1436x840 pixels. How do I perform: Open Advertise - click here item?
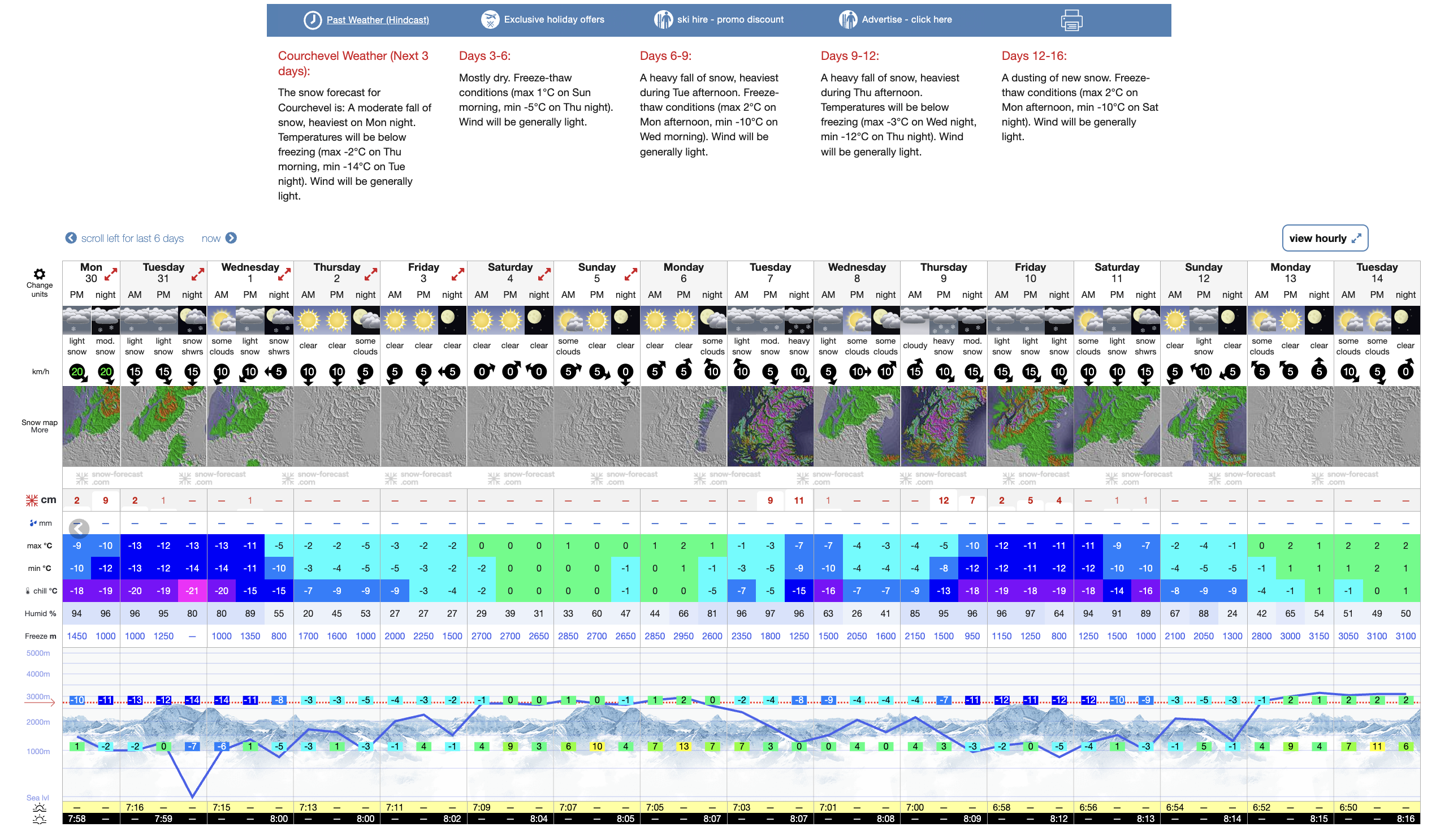(x=906, y=20)
